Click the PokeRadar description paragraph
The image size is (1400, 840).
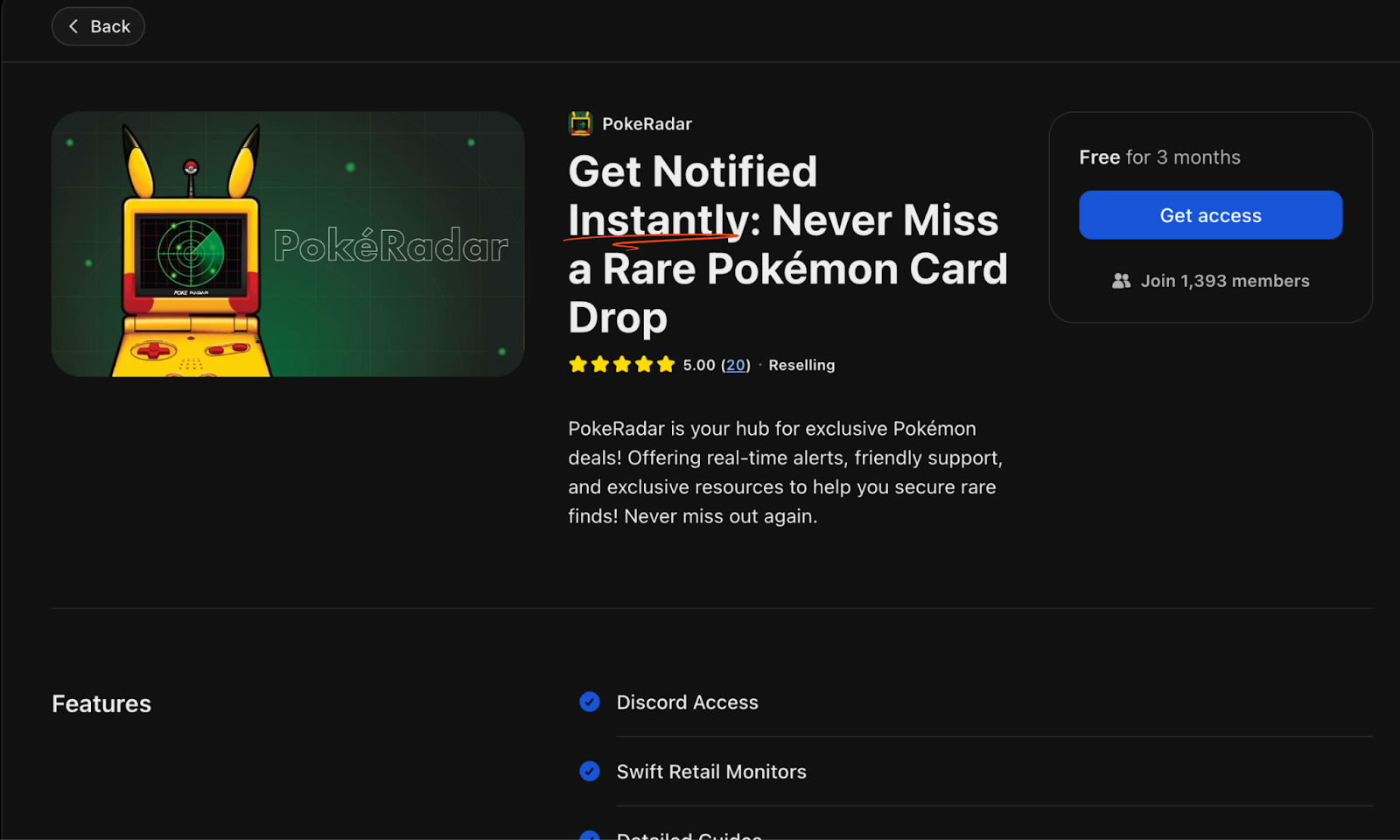coord(786,472)
